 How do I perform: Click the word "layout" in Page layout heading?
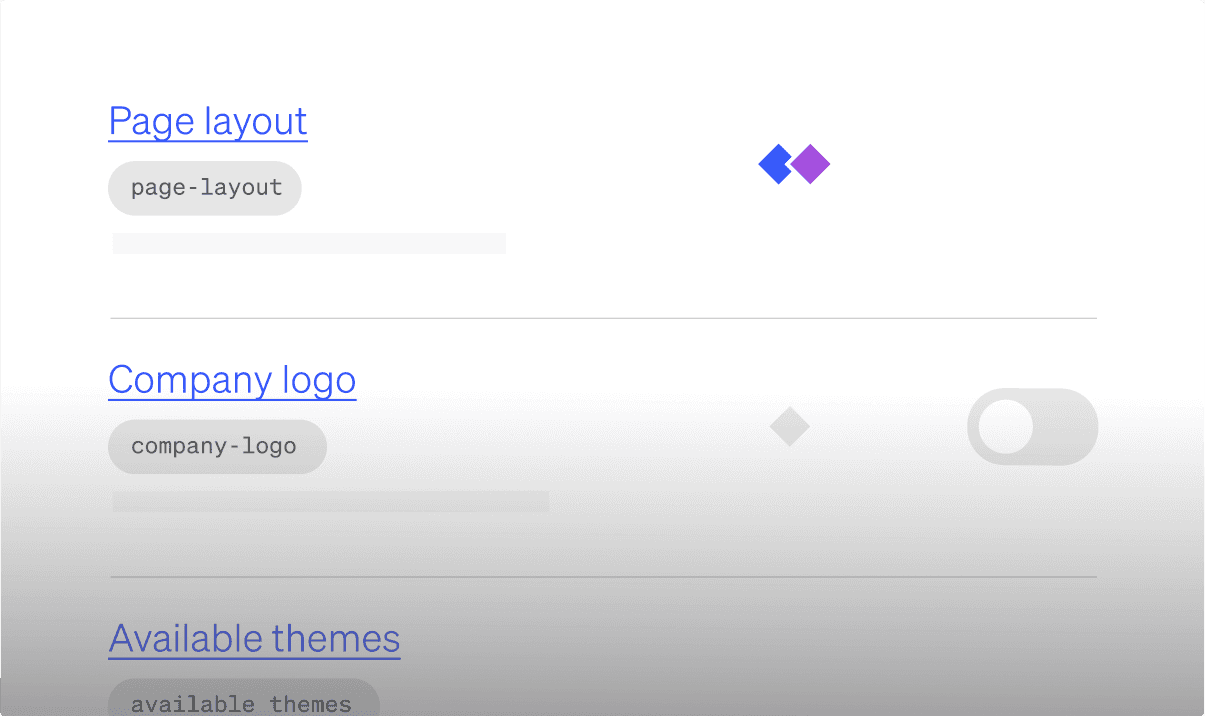coord(256,121)
